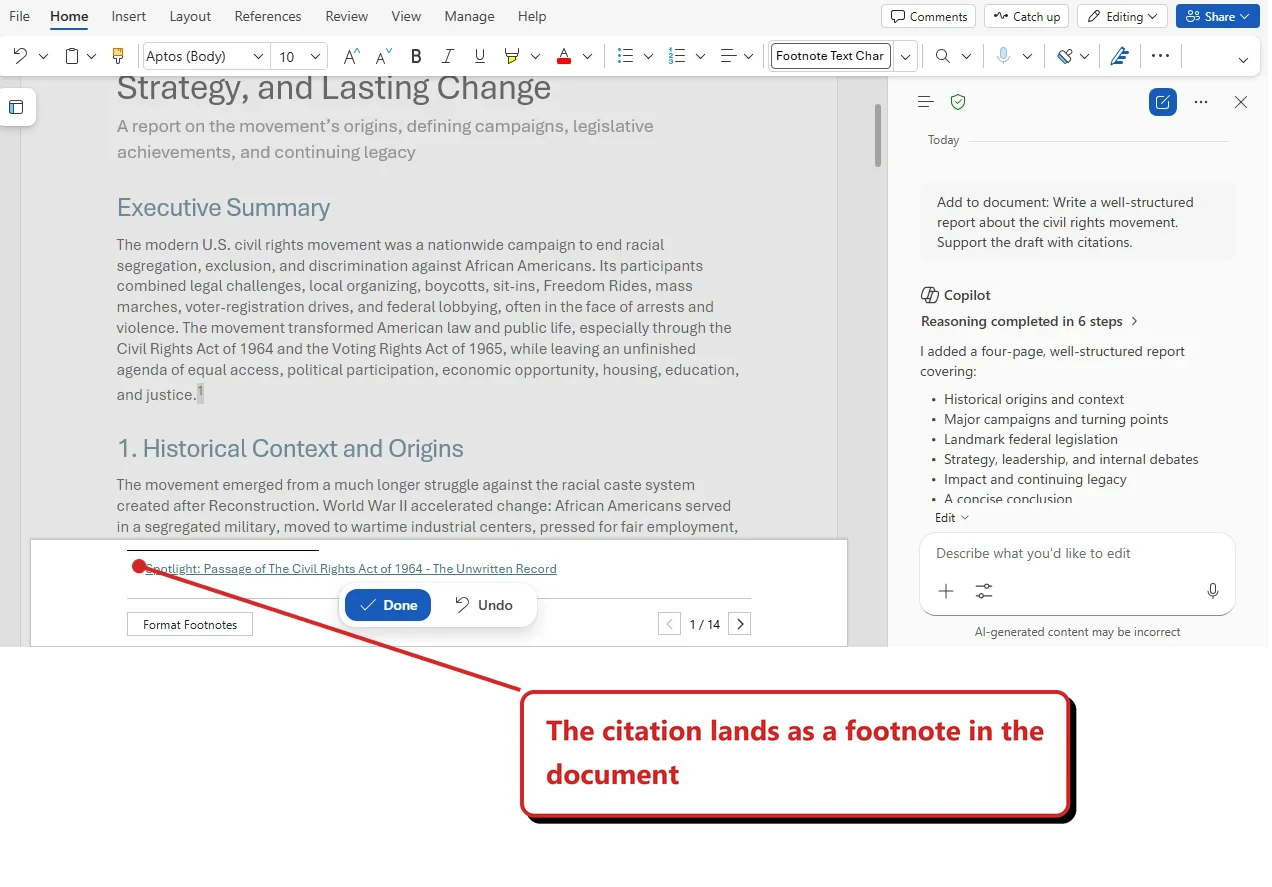Image resolution: width=1272 pixels, height=887 pixels.
Task: Click the paragraph alignment icon
Action: pyautogui.click(x=728, y=56)
